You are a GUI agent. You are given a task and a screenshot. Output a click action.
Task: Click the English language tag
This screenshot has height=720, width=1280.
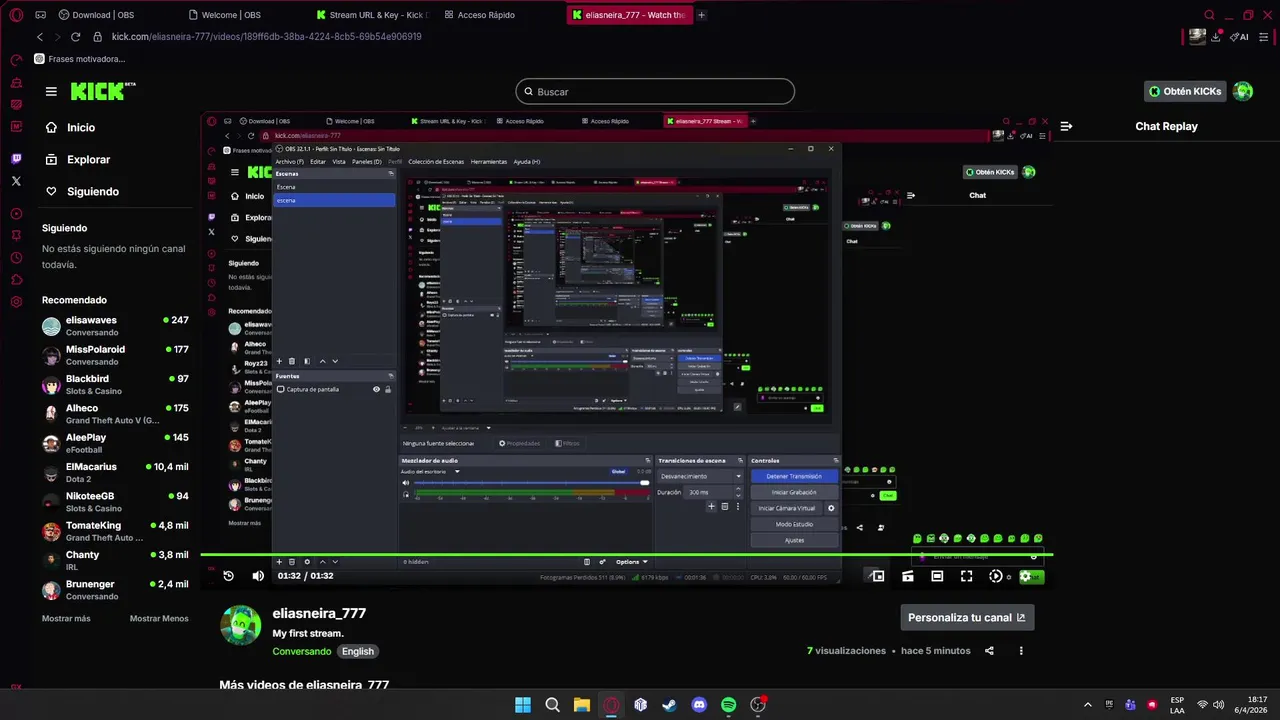[x=357, y=651]
